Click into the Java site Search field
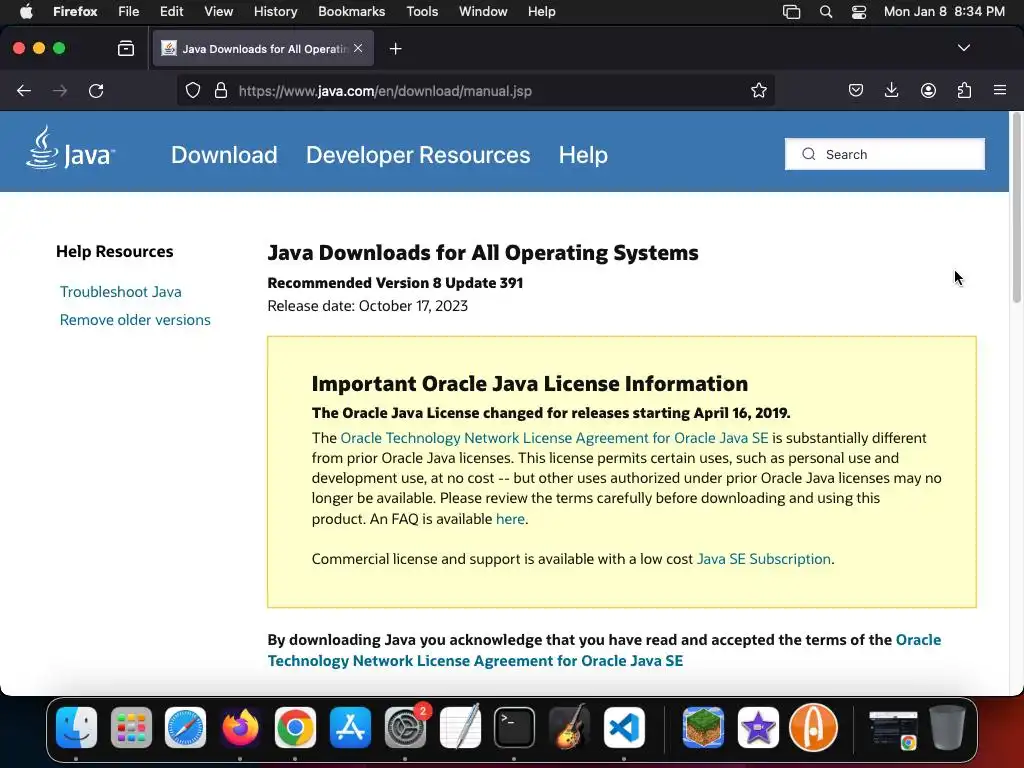1024x768 pixels. click(x=884, y=154)
